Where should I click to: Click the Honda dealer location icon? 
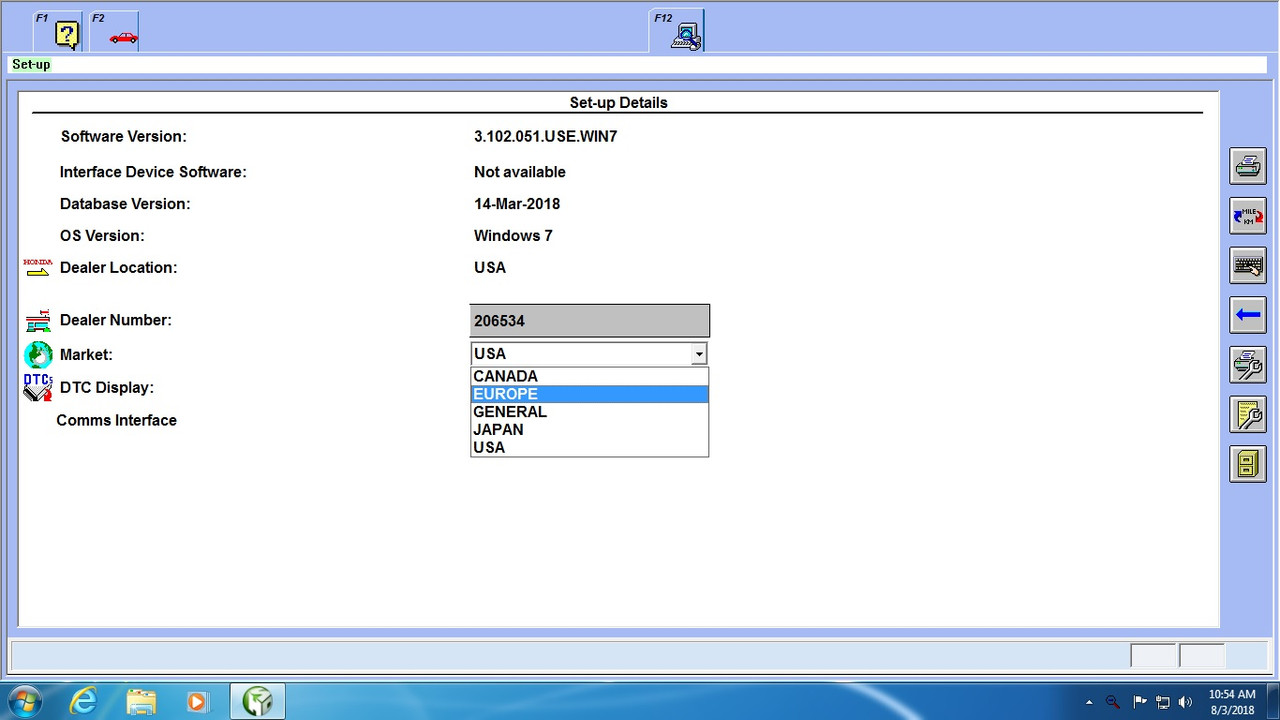pos(37,267)
